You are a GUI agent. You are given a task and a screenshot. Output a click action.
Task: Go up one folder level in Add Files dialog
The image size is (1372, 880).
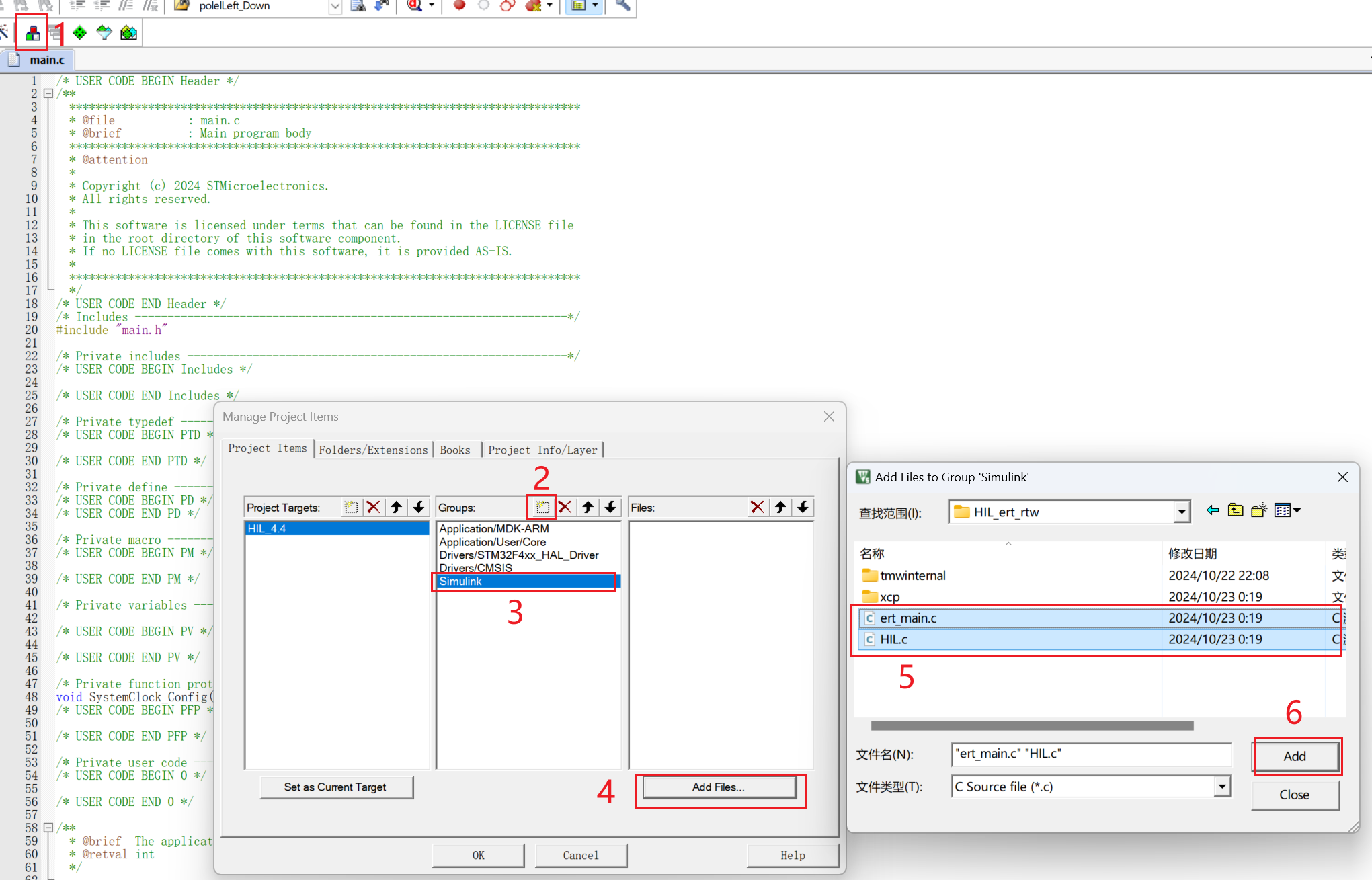1236,510
